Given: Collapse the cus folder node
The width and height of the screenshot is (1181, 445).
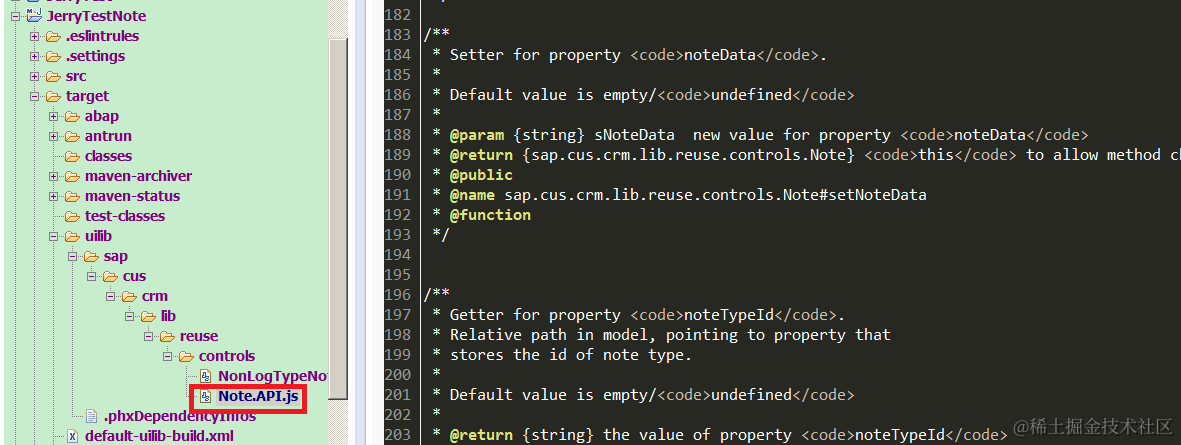Looking at the screenshot, I should [x=91, y=276].
